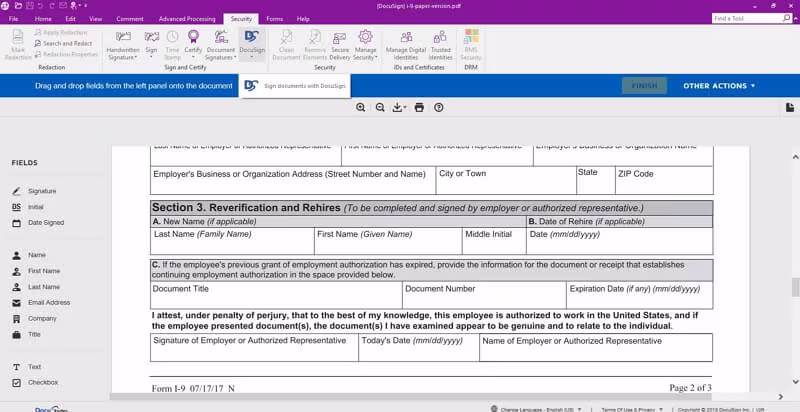Click the email envelope icon in title bar
This screenshot has height=412, width=800.
(x=63, y=6)
